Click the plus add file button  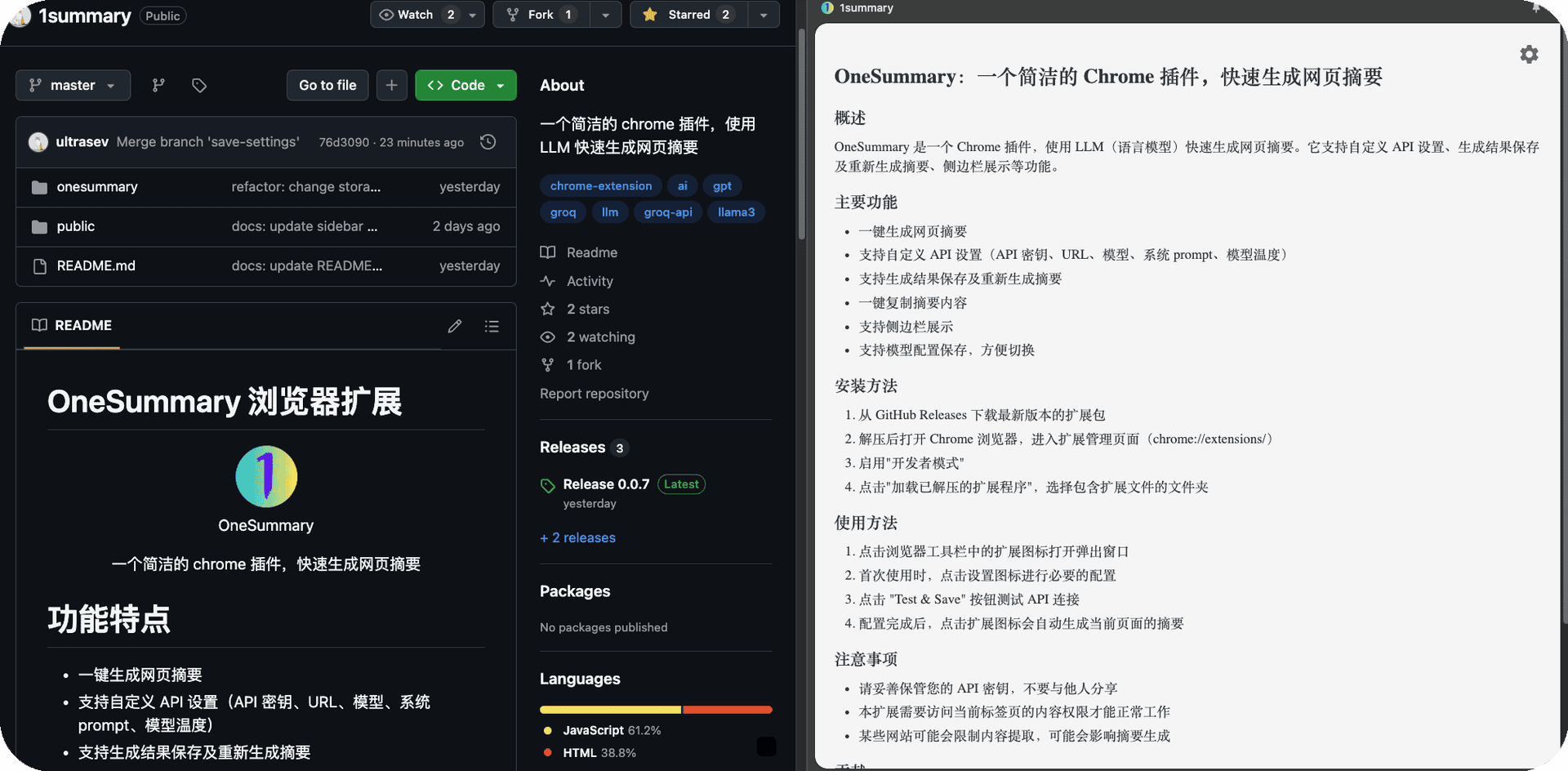click(x=392, y=85)
